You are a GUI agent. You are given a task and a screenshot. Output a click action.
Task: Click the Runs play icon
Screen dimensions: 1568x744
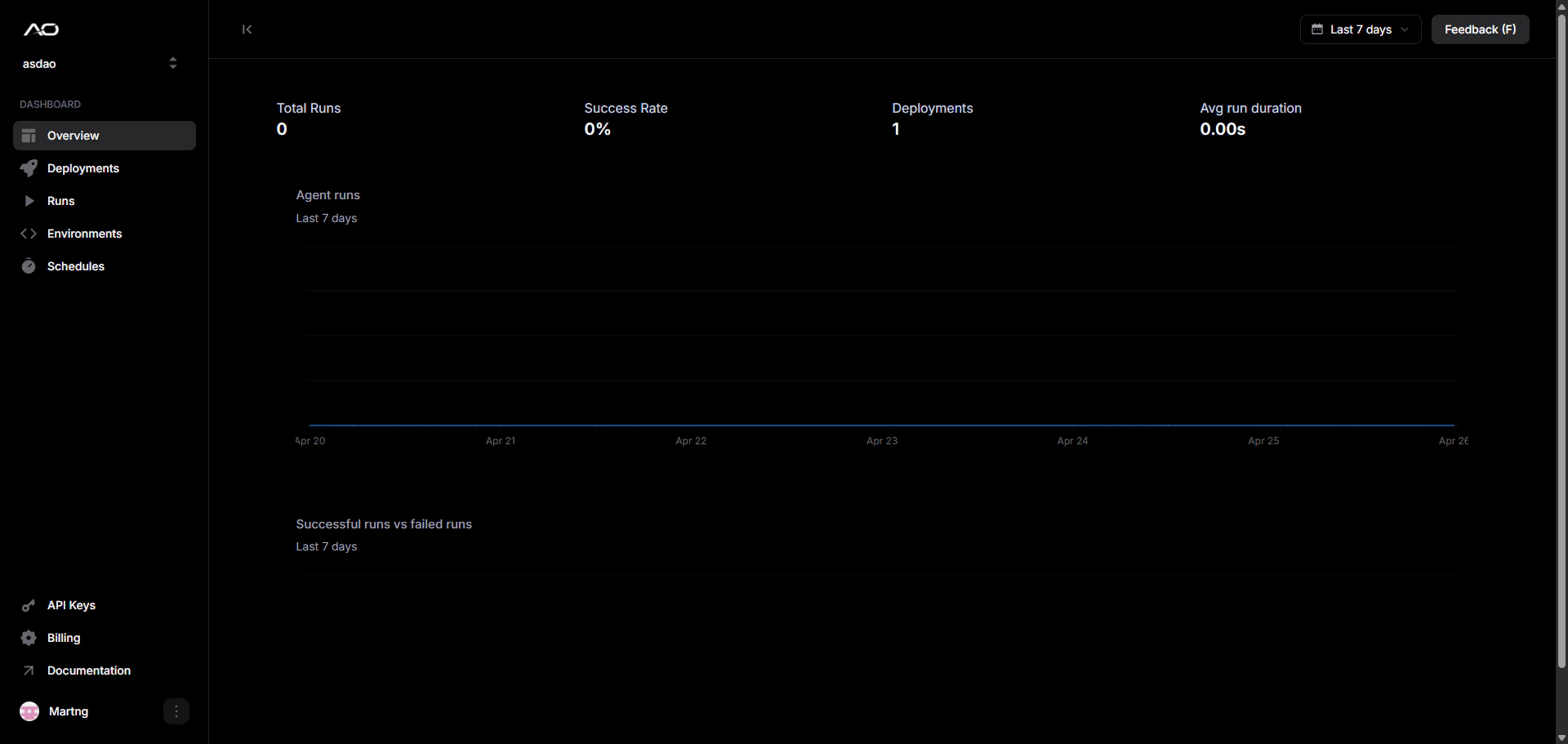tap(29, 201)
